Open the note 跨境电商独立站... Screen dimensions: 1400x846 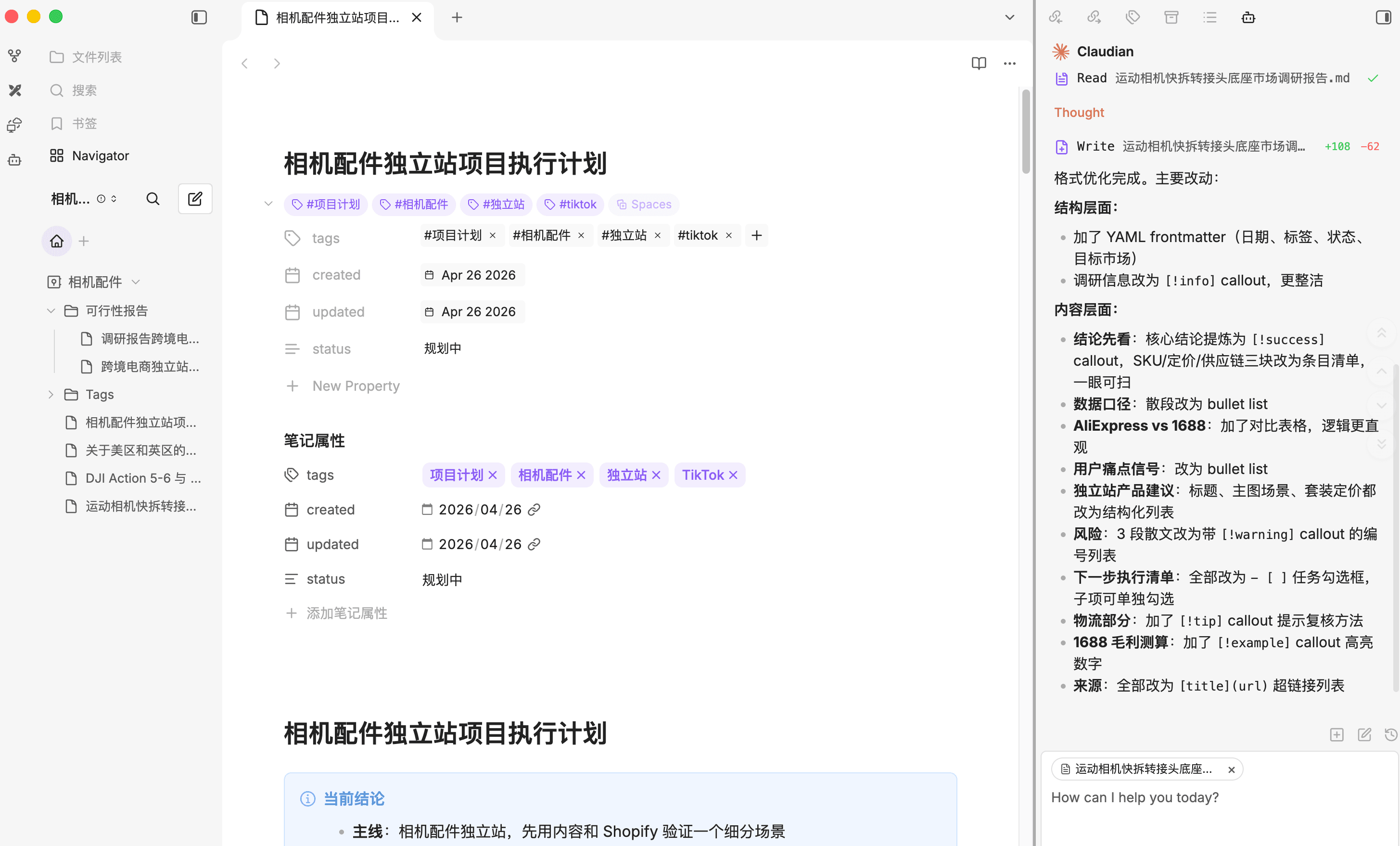(x=140, y=367)
